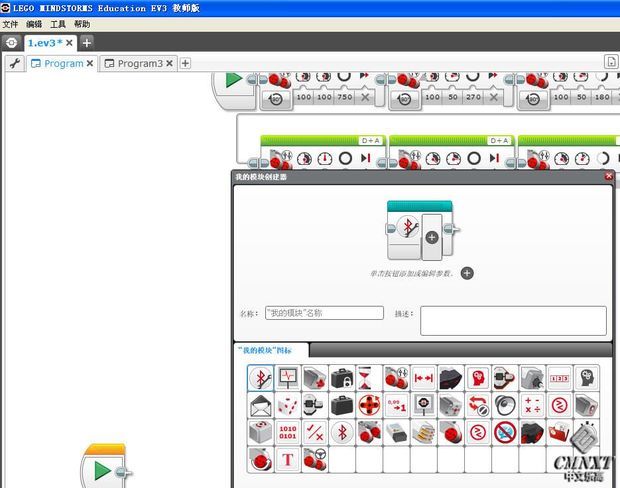Choose the hourglass timer icon
620x488 pixels.
pos(369,377)
